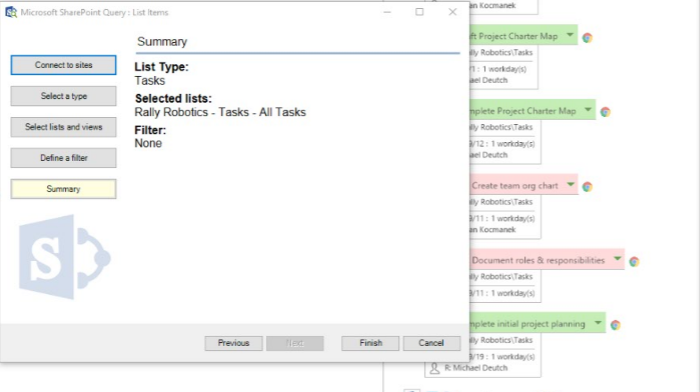Select the Create team org chart topic
Image resolution: width=700 pixels, height=392 pixels.
pos(524,185)
